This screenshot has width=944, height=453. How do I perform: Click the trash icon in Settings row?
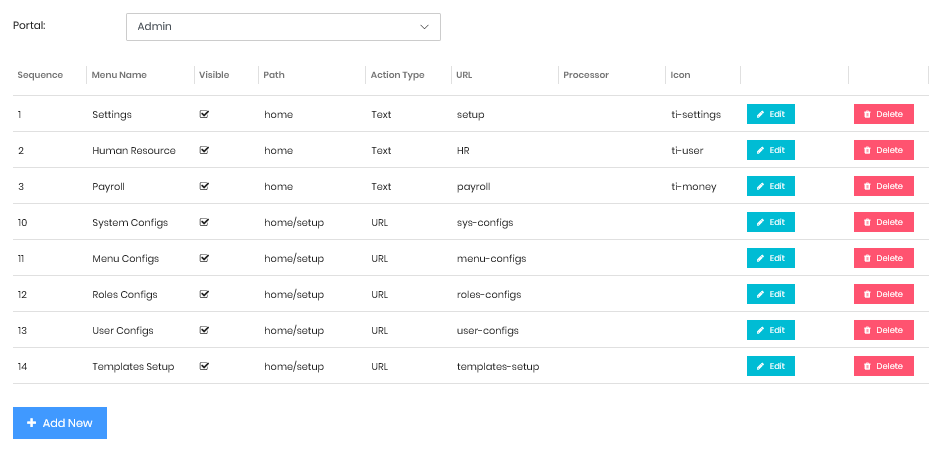pos(867,114)
